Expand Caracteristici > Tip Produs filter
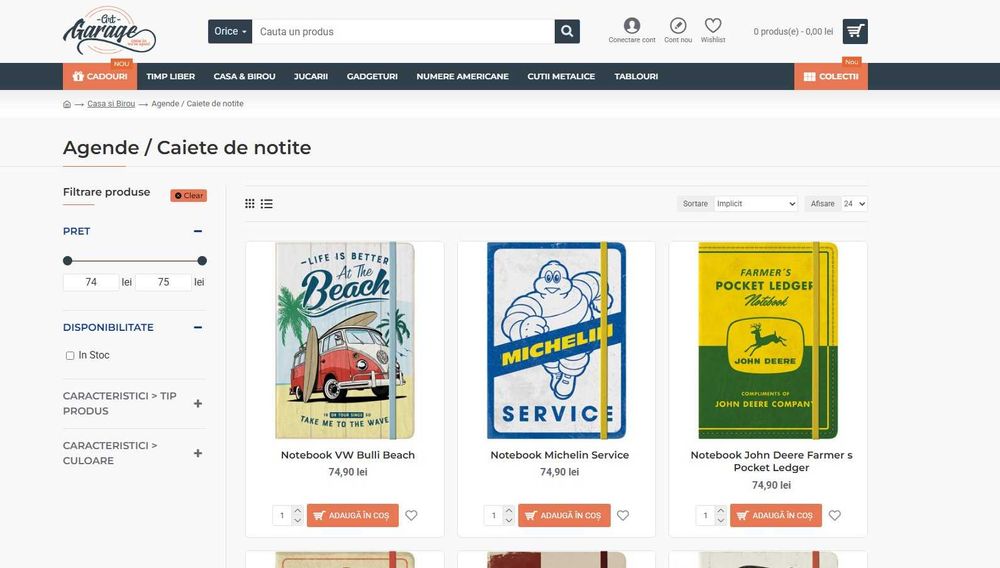The width and height of the screenshot is (1000, 568). (x=198, y=404)
